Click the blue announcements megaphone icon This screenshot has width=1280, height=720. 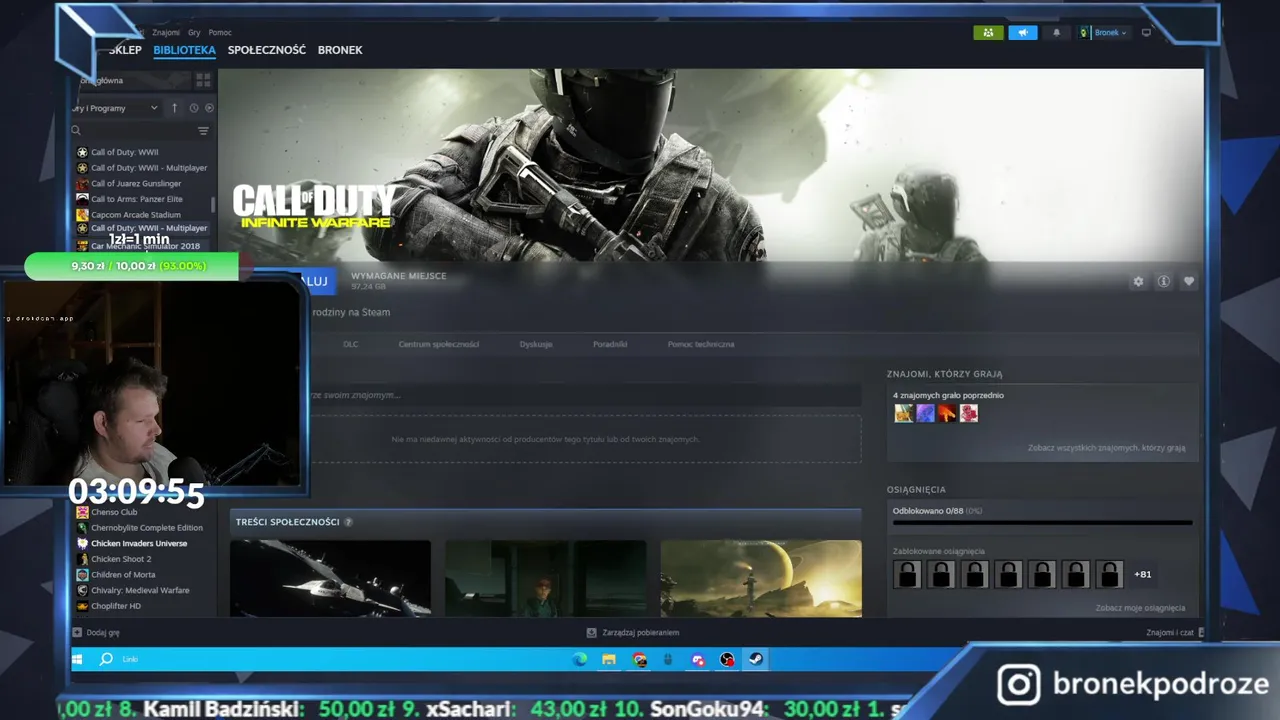1022,33
